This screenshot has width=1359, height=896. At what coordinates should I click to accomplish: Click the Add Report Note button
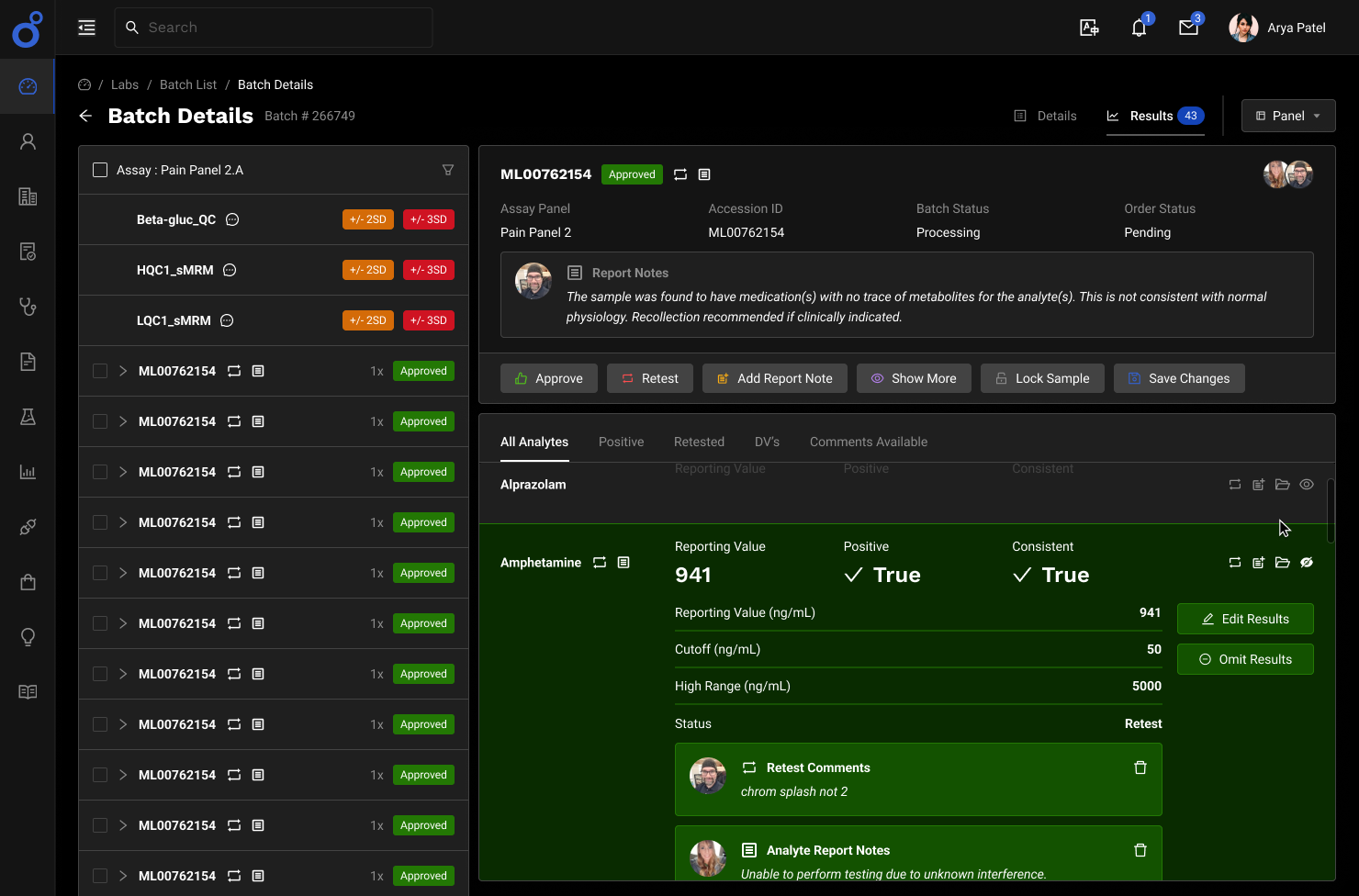(x=775, y=378)
